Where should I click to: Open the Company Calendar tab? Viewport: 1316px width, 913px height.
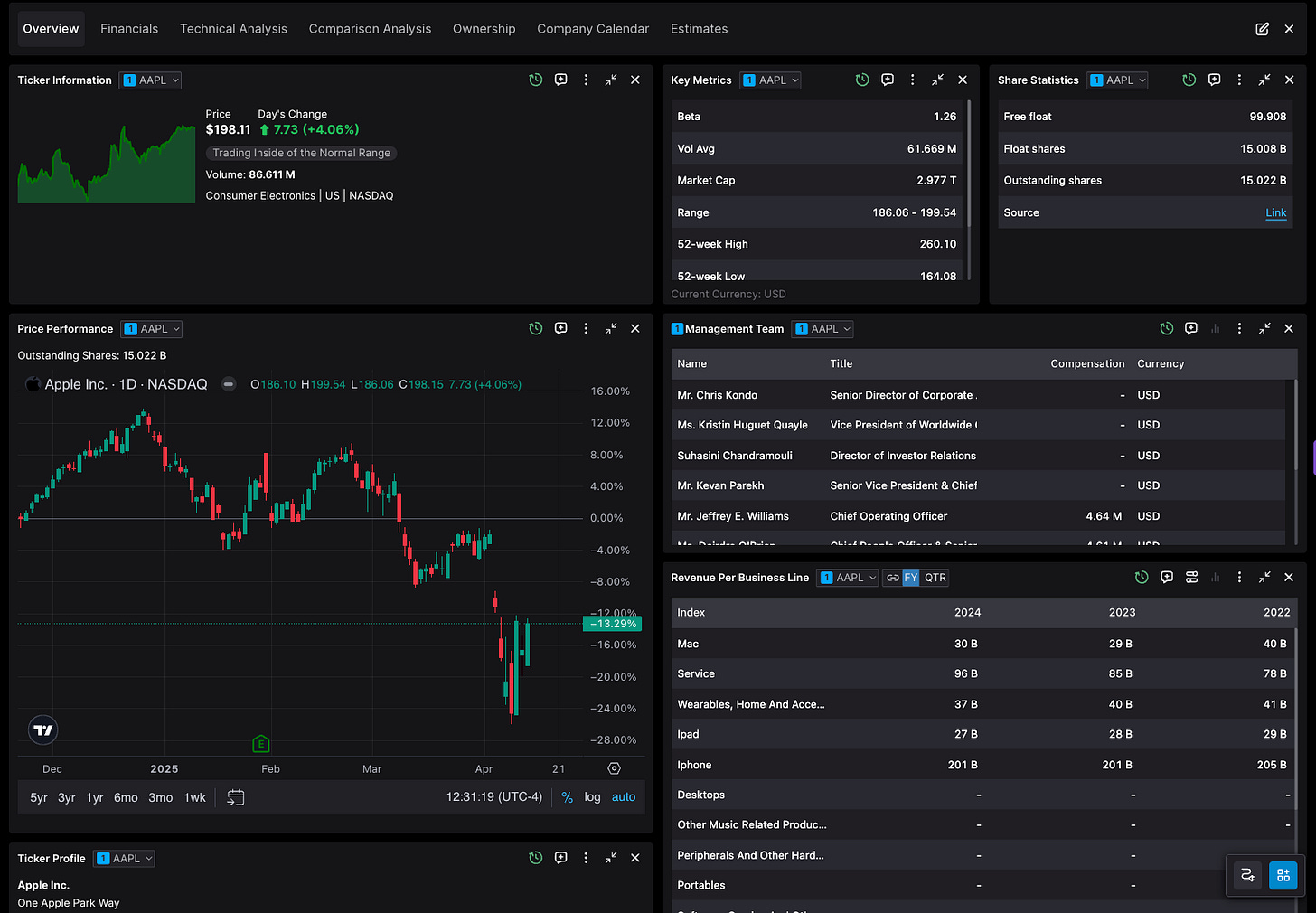pos(593,29)
